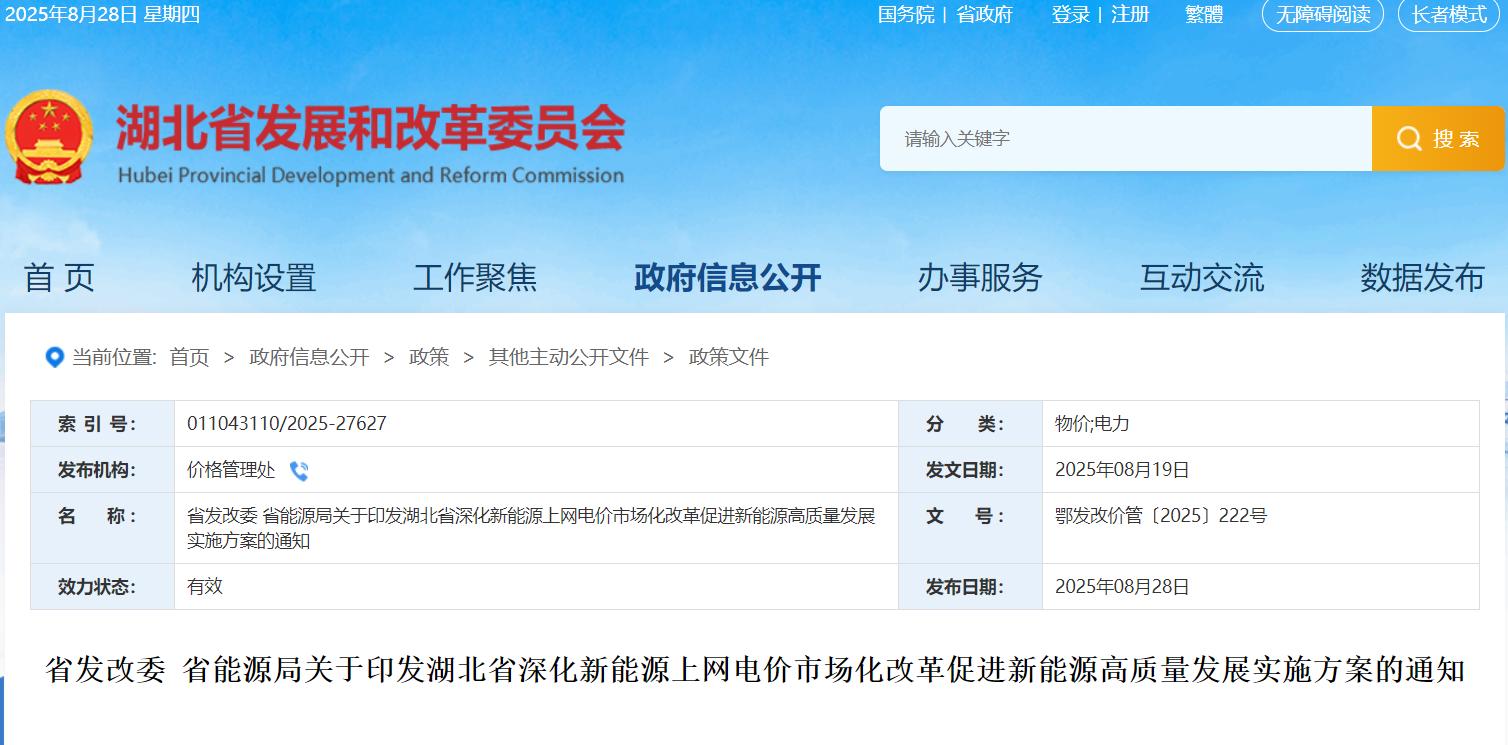1508x745 pixels.
Task: Follow the 国务院 link
Action: coord(905,15)
